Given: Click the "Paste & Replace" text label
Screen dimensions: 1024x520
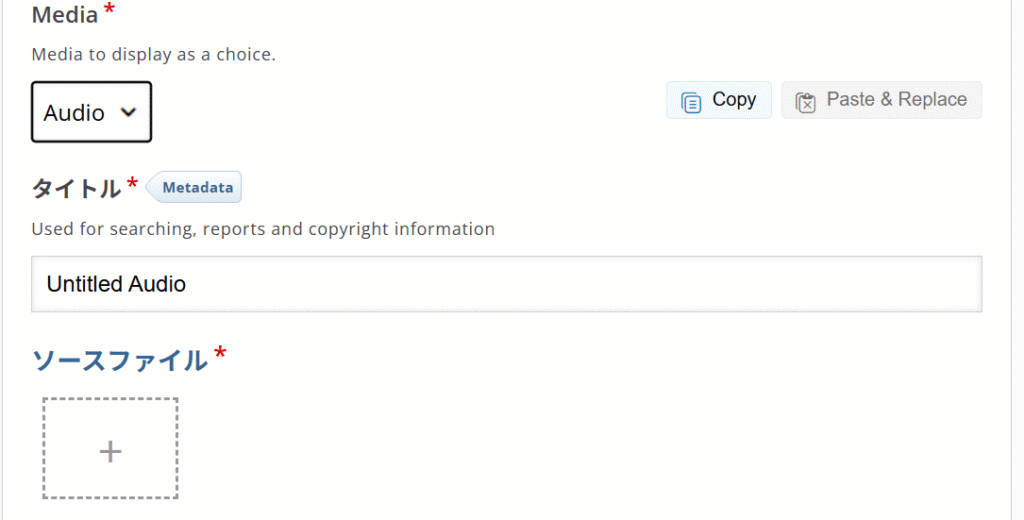Looking at the screenshot, I should click(x=896, y=100).
